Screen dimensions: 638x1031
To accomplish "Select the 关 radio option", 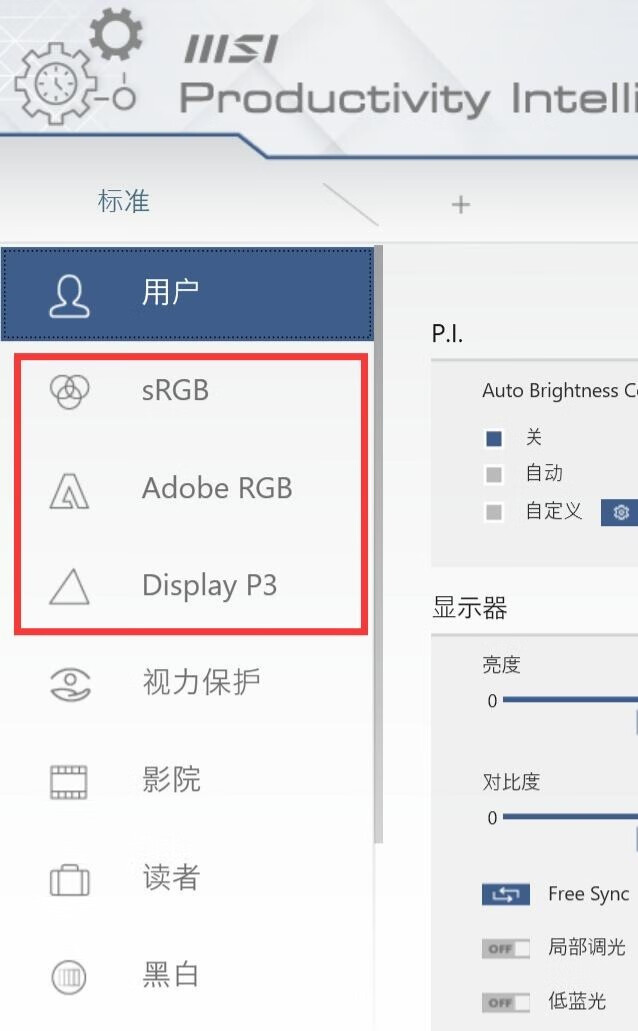I will [x=494, y=439].
